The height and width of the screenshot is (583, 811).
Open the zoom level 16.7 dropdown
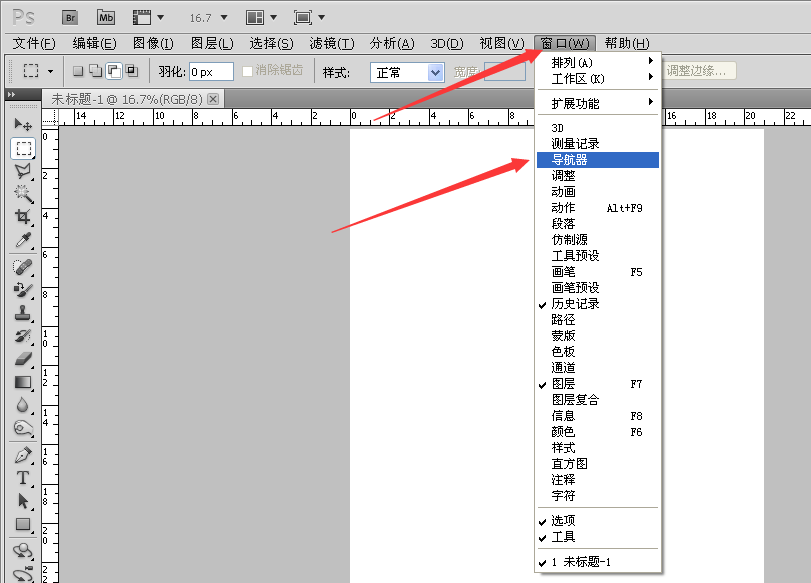point(224,18)
